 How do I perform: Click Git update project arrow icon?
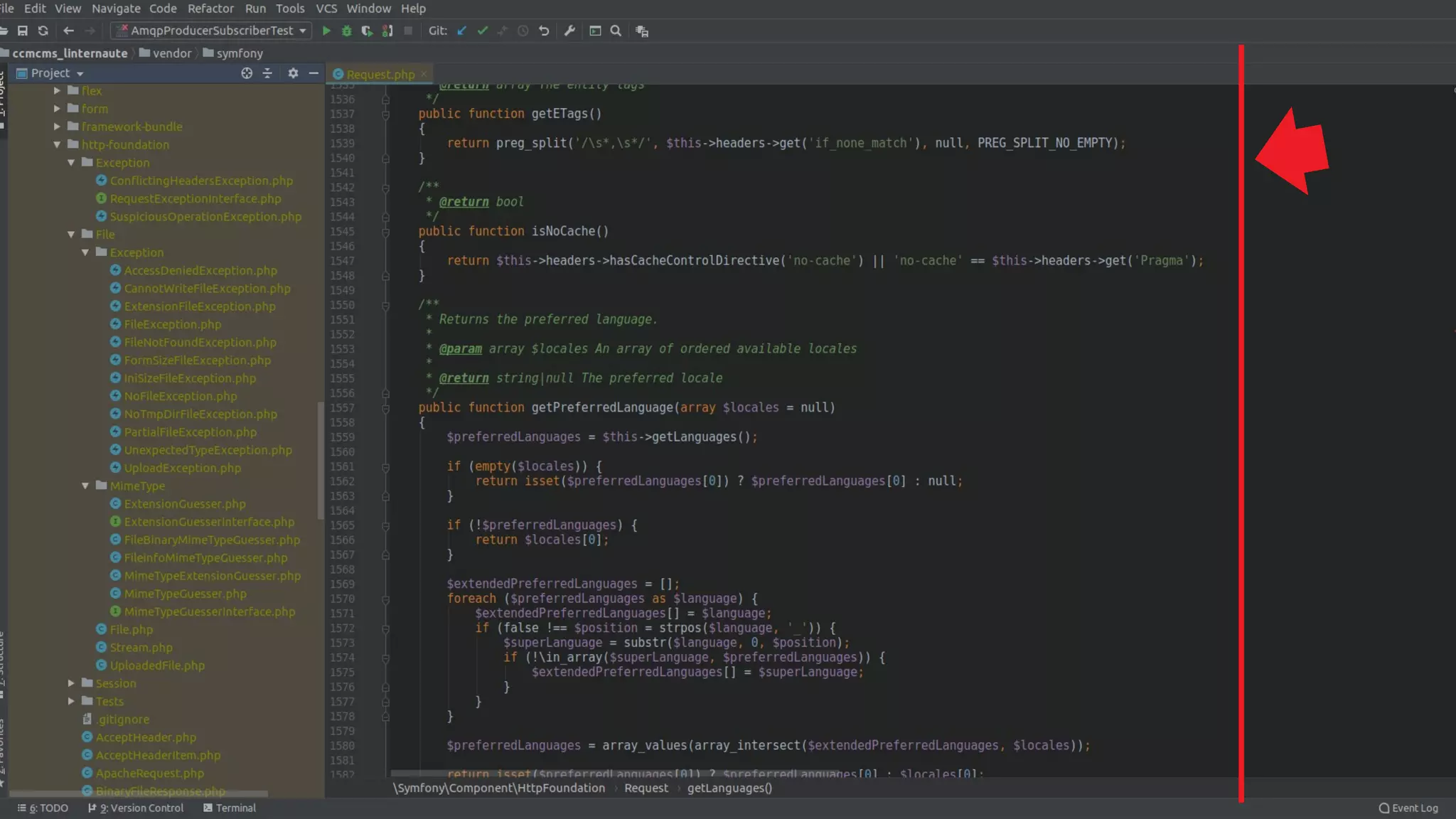point(462,31)
